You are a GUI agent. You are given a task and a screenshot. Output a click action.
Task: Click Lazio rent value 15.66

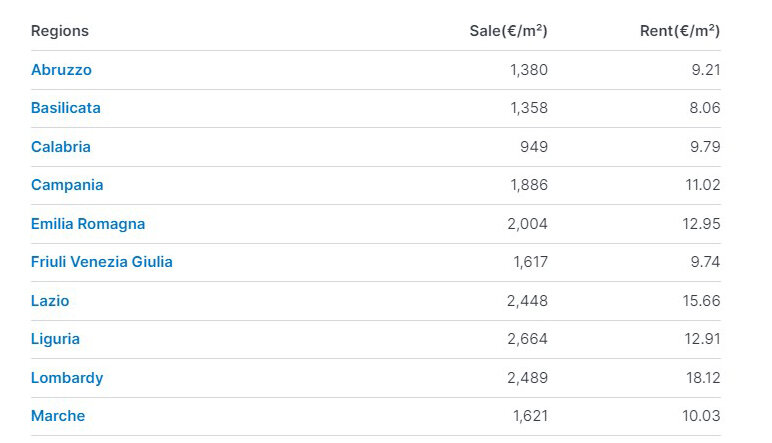click(702, 301)
